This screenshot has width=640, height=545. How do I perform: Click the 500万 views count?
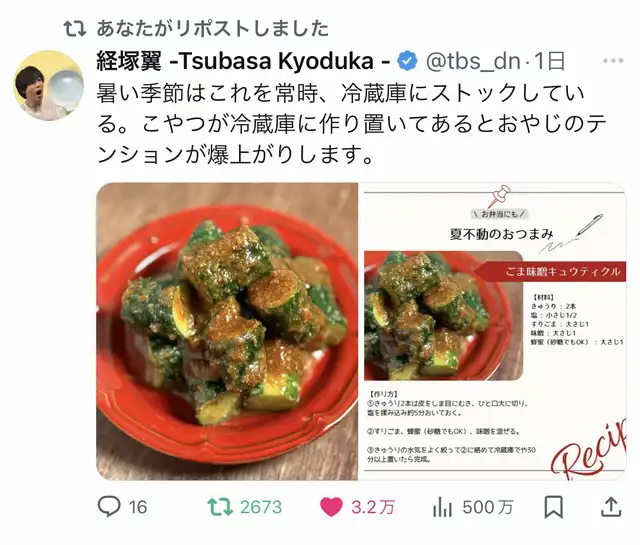[487, 507]
